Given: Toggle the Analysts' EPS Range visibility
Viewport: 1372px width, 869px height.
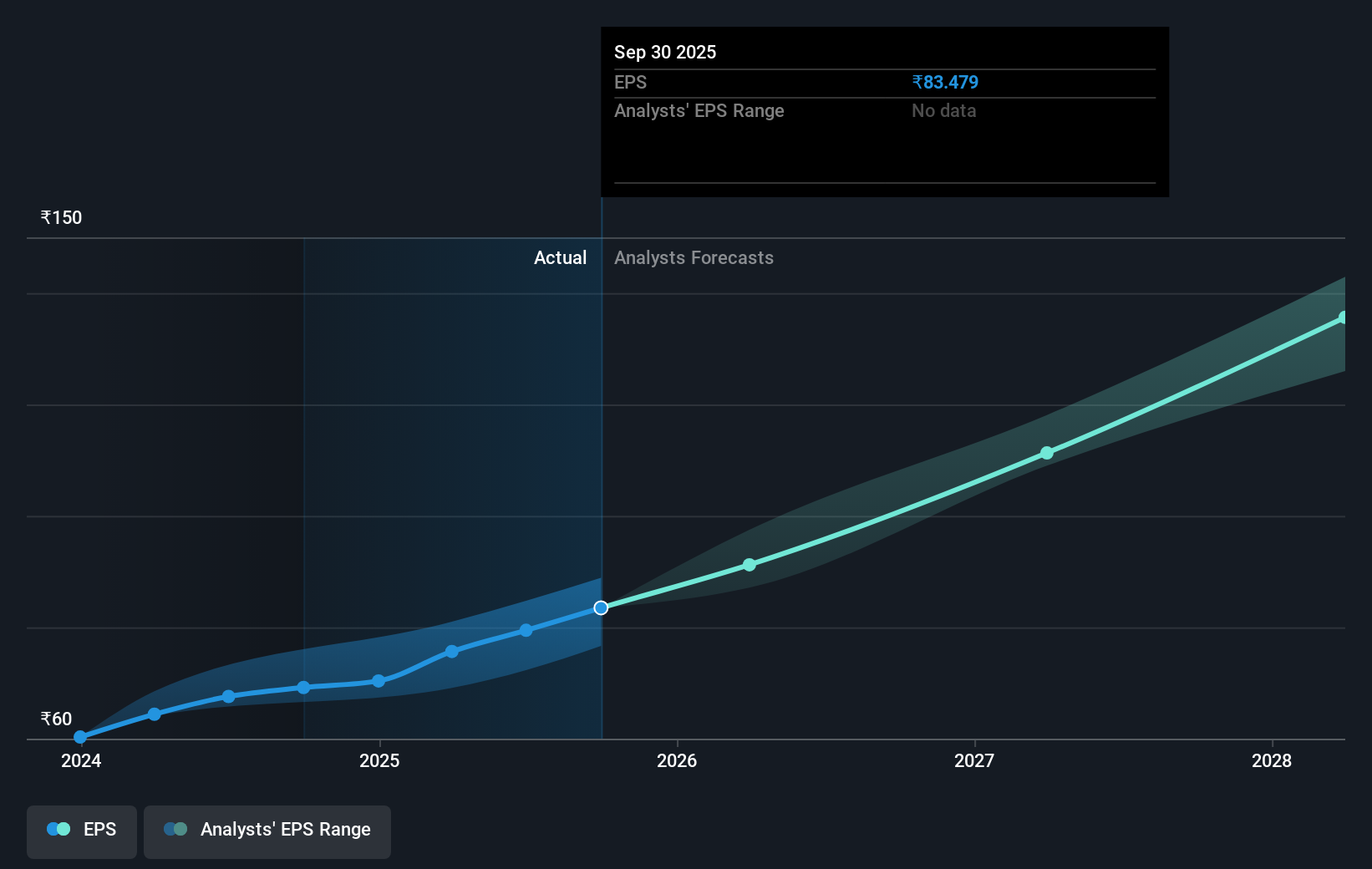Looking at the screenshot, I should [267, 831].
